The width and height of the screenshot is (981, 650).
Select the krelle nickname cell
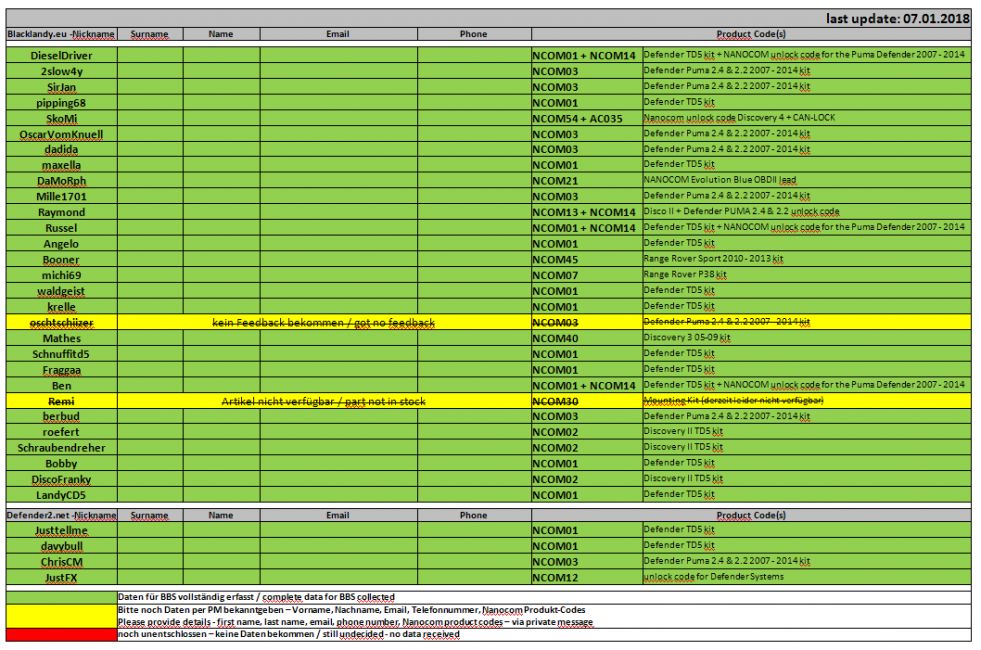pos(61,307)
